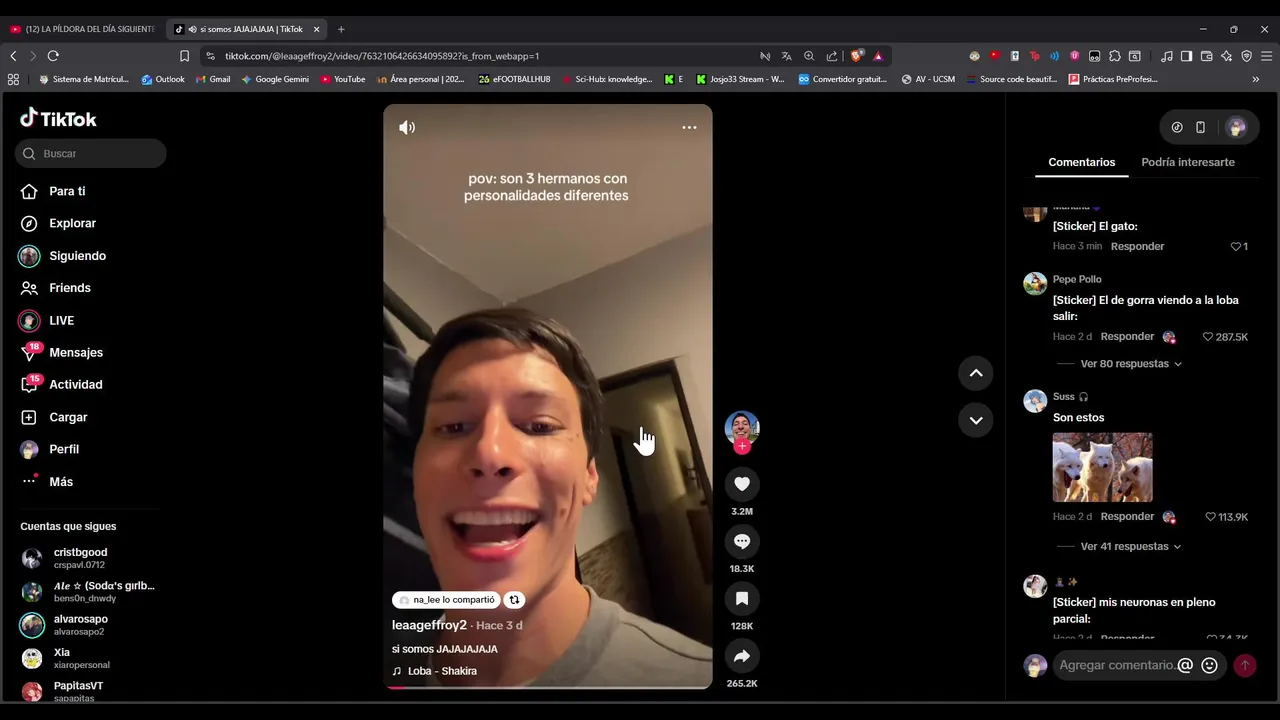Like Pepe Pollo's comment with 287.5K likes
The image size is (1280, 720).
click(x=1207, y=337)
